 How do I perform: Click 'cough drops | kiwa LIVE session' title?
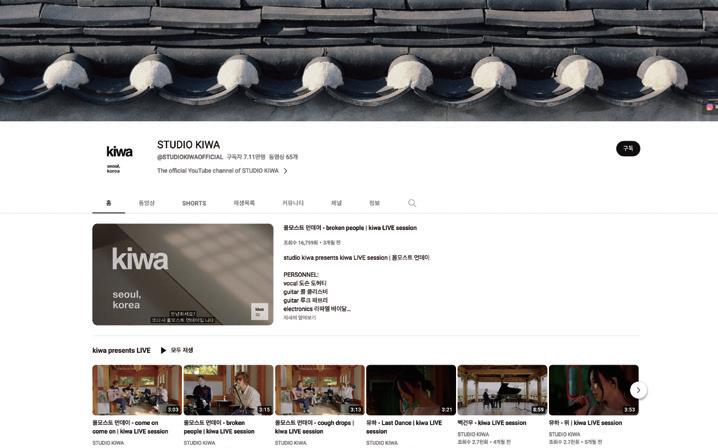[x=315, y=427]
